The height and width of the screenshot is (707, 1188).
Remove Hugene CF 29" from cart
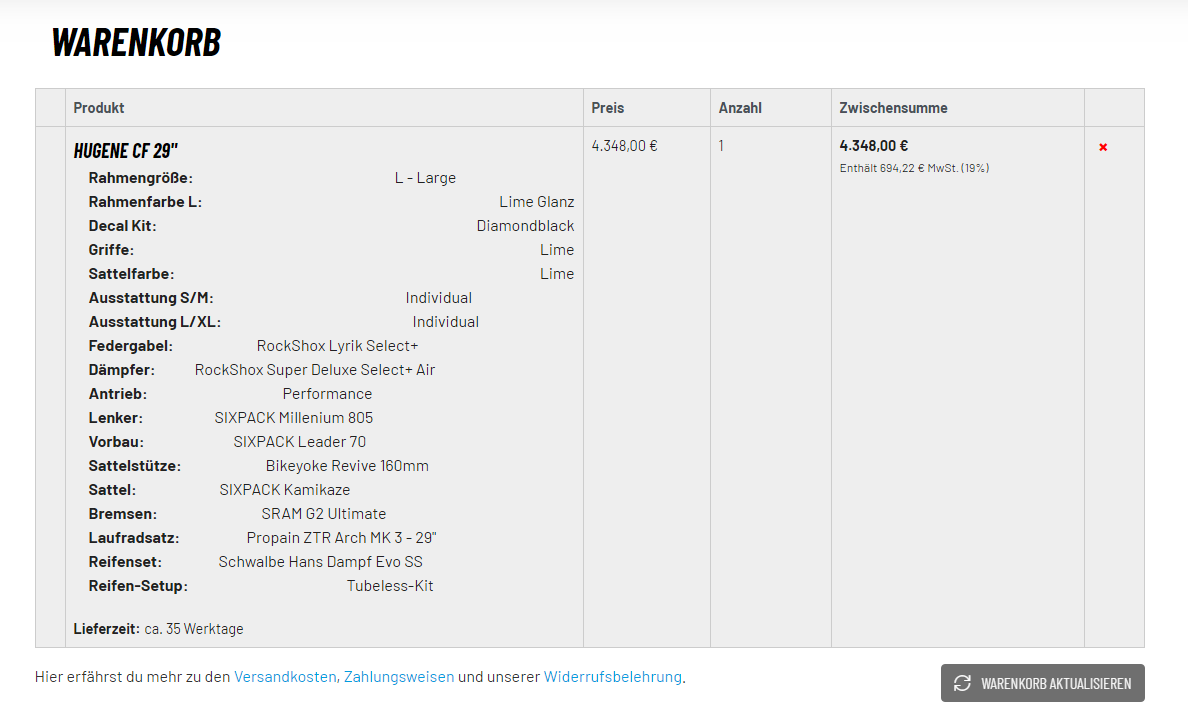coord(1103,147)
